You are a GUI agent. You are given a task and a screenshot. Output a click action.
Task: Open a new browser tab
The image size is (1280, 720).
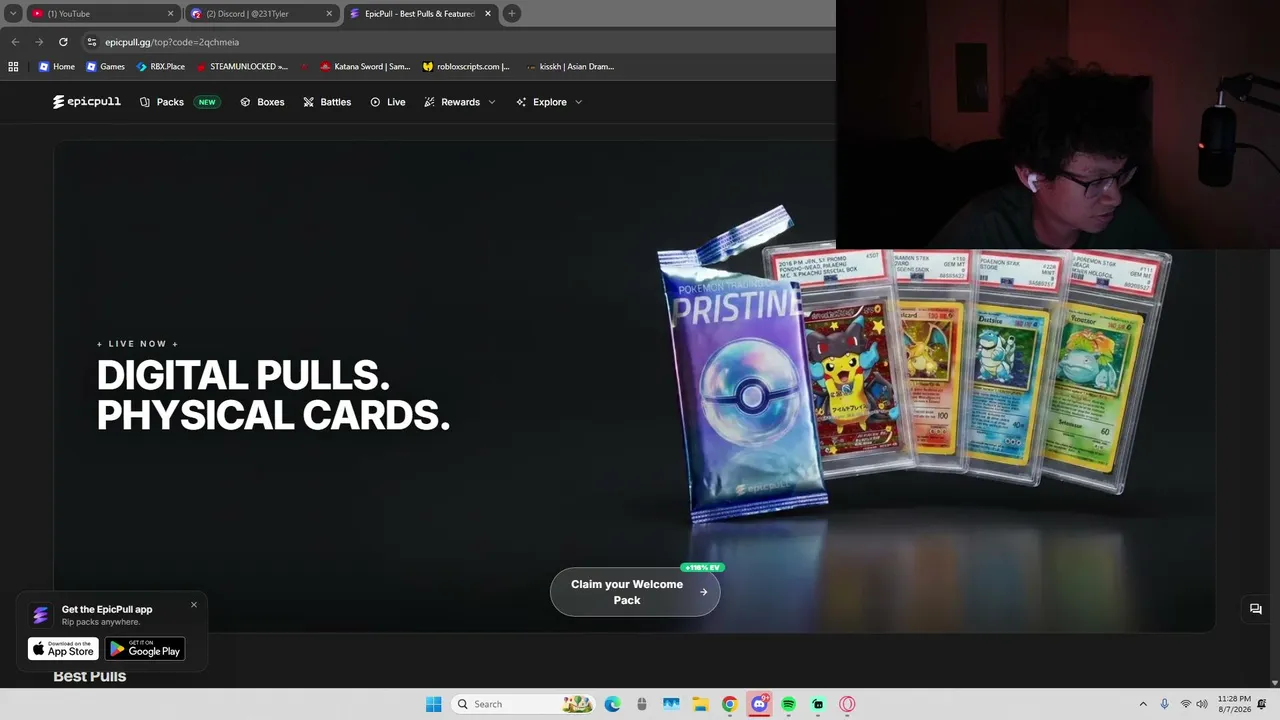(512, 14)
